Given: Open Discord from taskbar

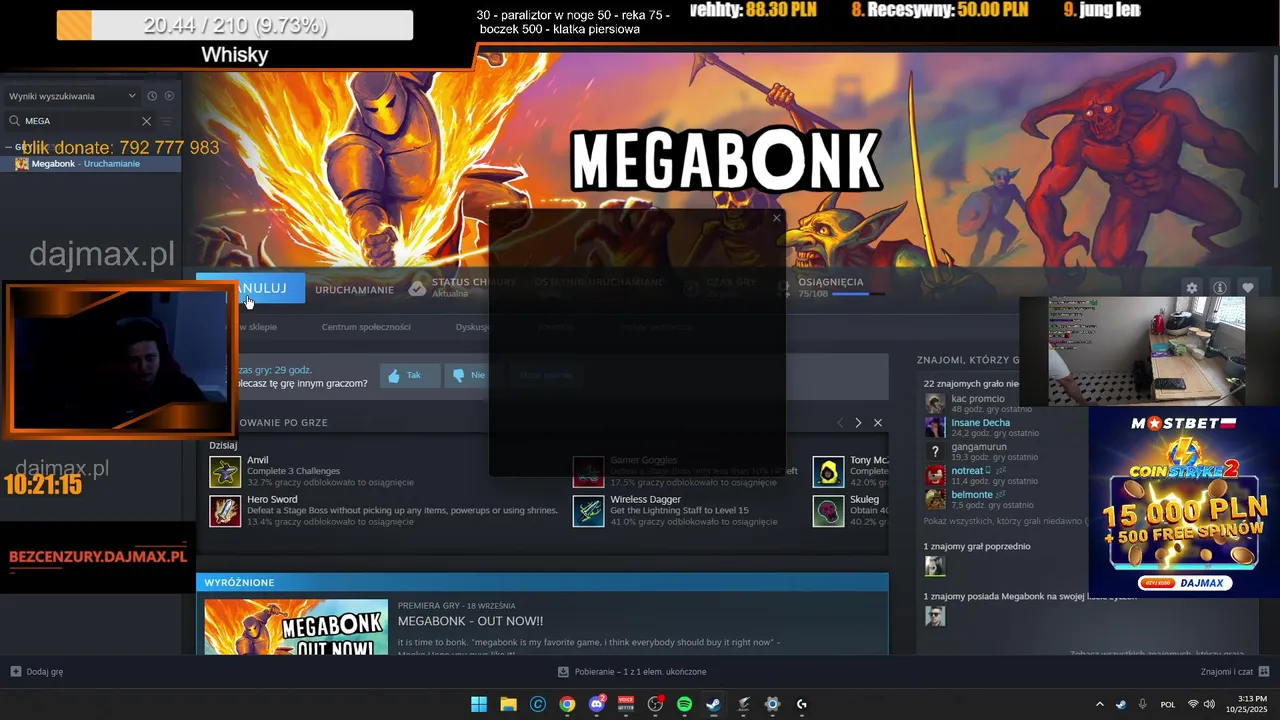Looking at the screenshot, I should coord(597,704).
